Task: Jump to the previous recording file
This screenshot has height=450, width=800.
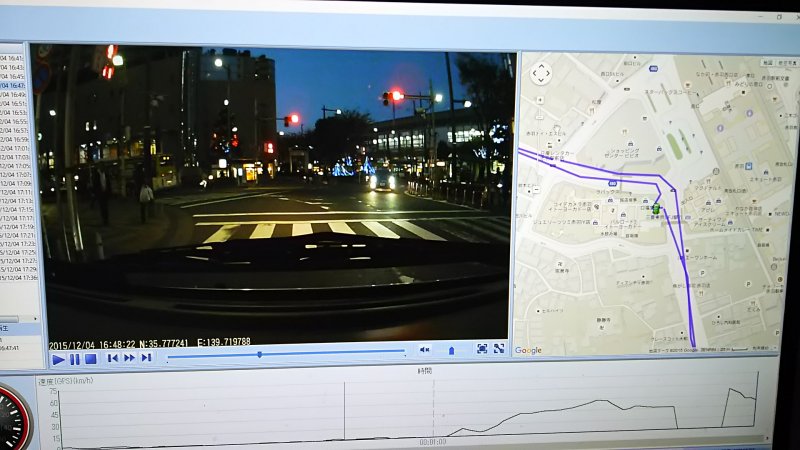Action: 113,358
